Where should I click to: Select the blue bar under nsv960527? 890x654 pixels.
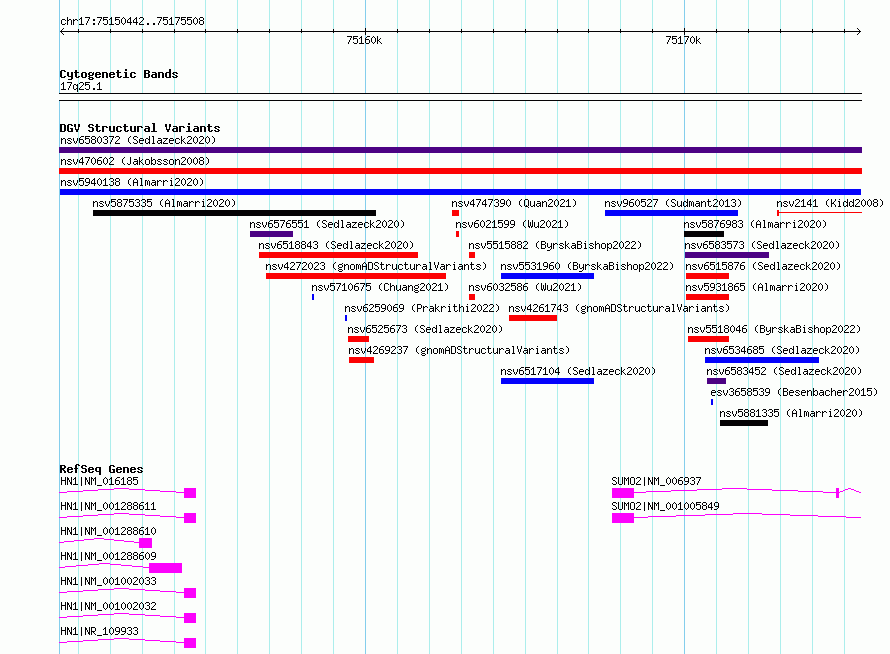coord(671,213)
